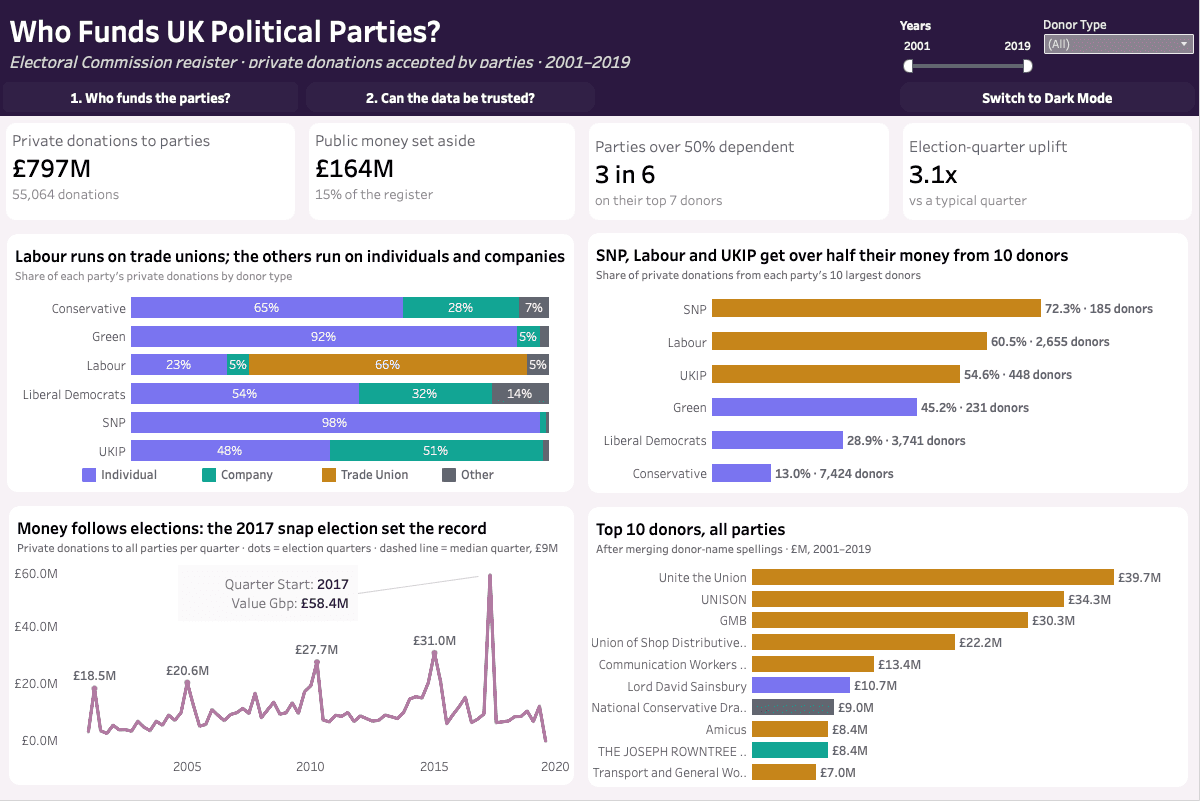Select the Other legend swatch

click(x=449, y=475)
